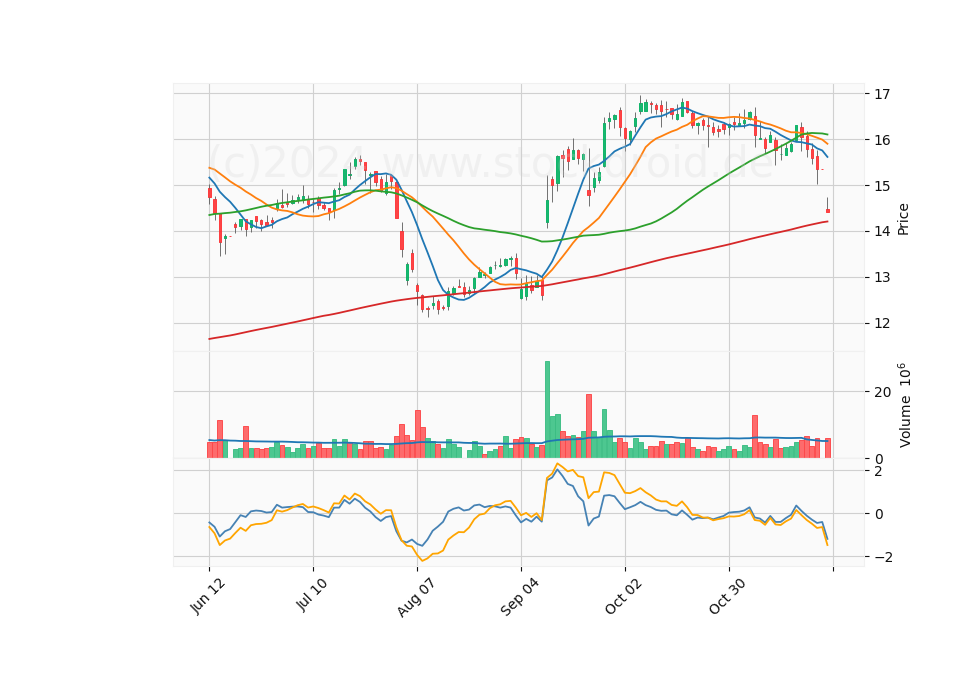Click the price axis value 17
The width and height of the screenshot is (960, 690).
click(x=882, y=94)
